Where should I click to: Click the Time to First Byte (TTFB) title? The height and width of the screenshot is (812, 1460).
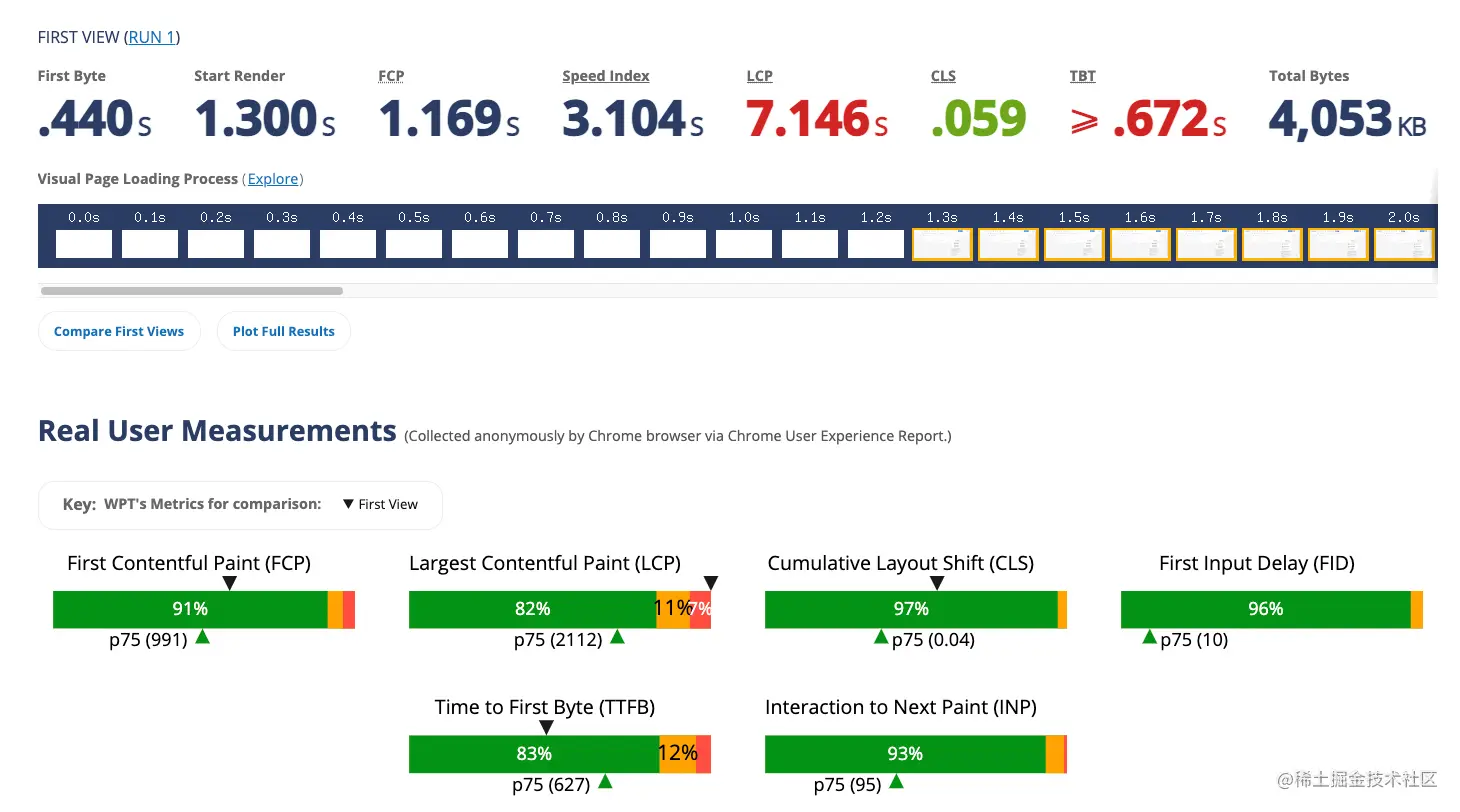(545, 707)
